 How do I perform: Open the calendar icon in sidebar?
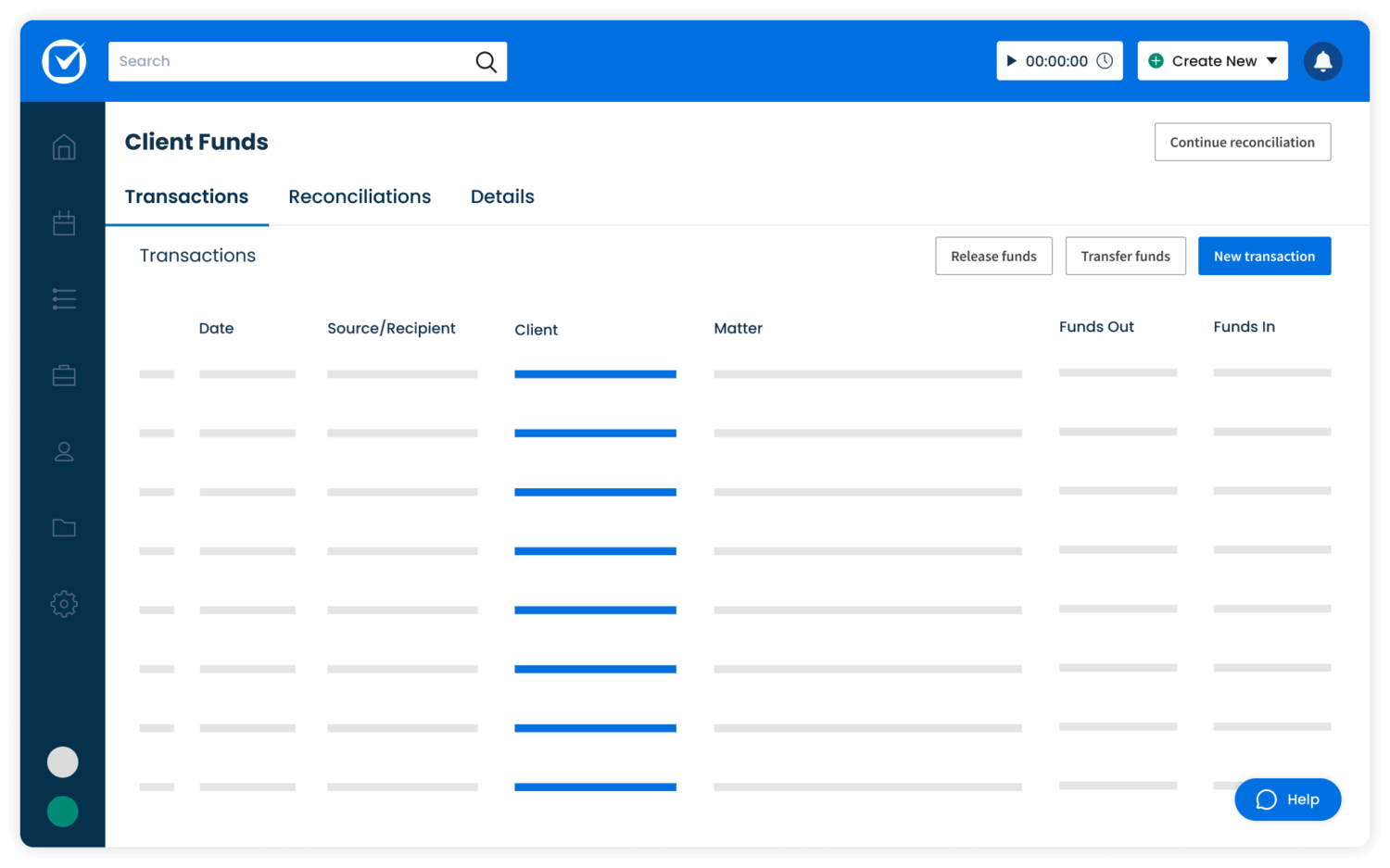coord(64,223)
